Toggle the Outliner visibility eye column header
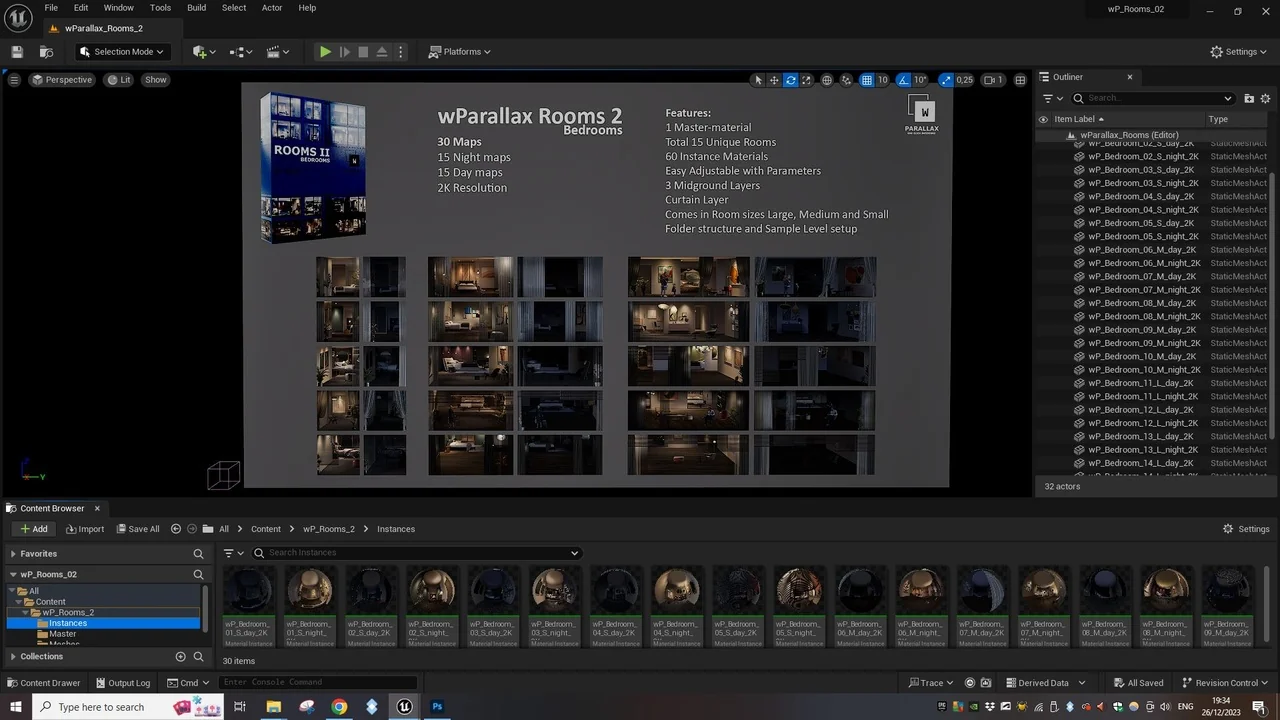 coord(1043,119)
